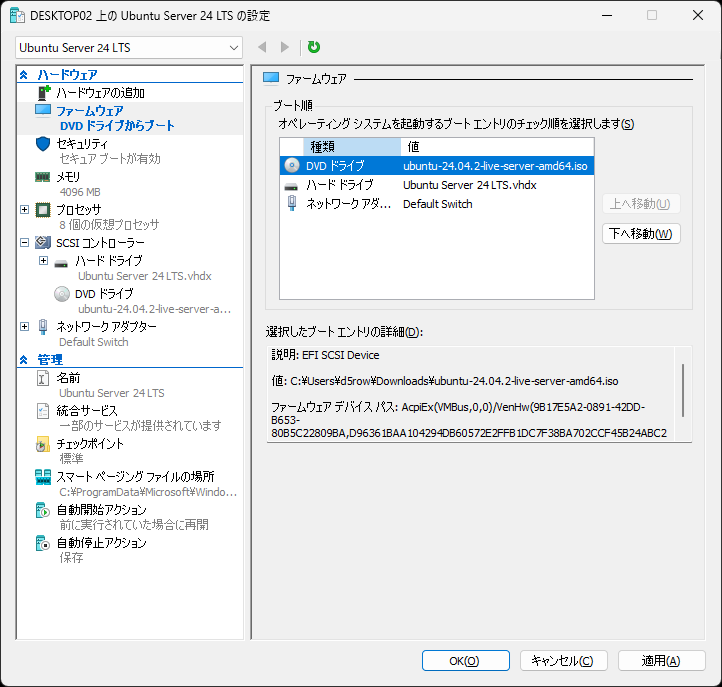Click the 自動開始アクション icon
Screen dimensions: 722x687
42,510
